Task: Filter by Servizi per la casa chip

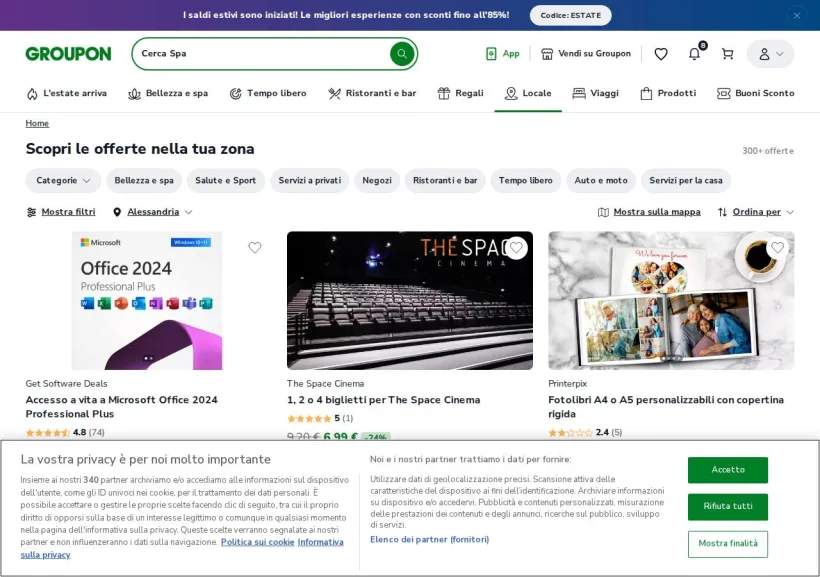Action: [686, 180]
